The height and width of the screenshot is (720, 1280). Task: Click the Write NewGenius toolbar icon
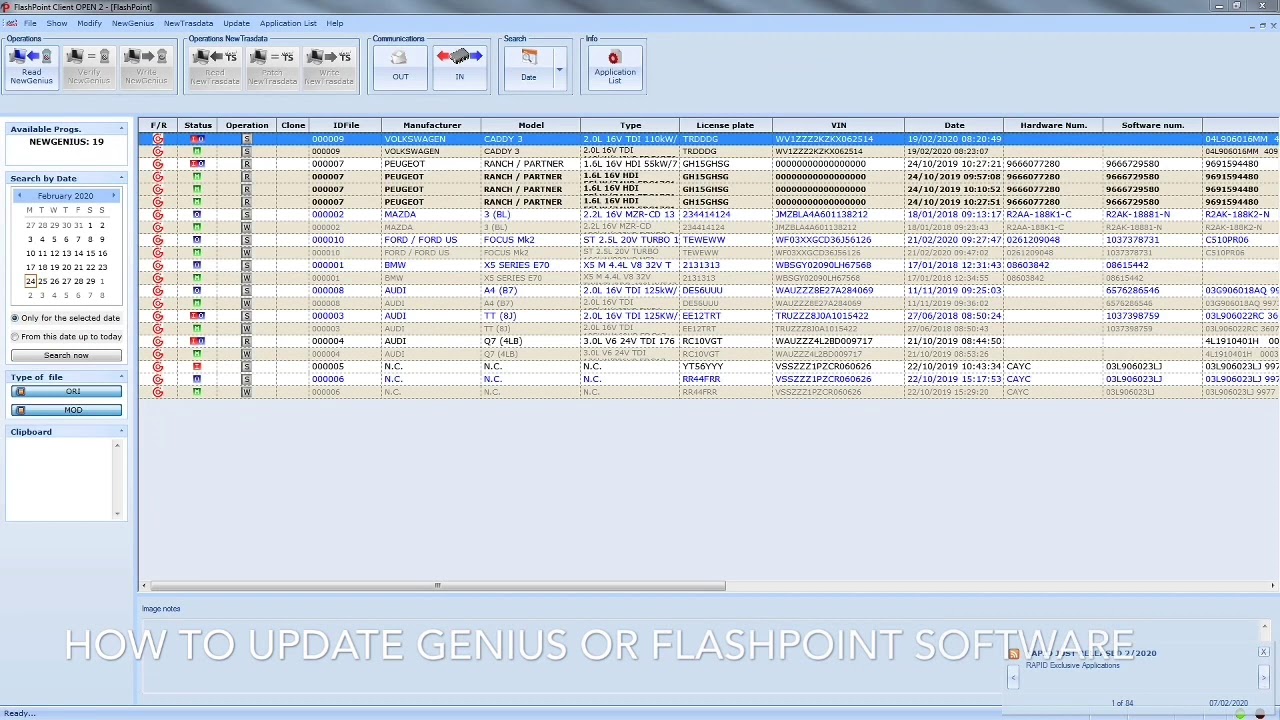(146, 67)
